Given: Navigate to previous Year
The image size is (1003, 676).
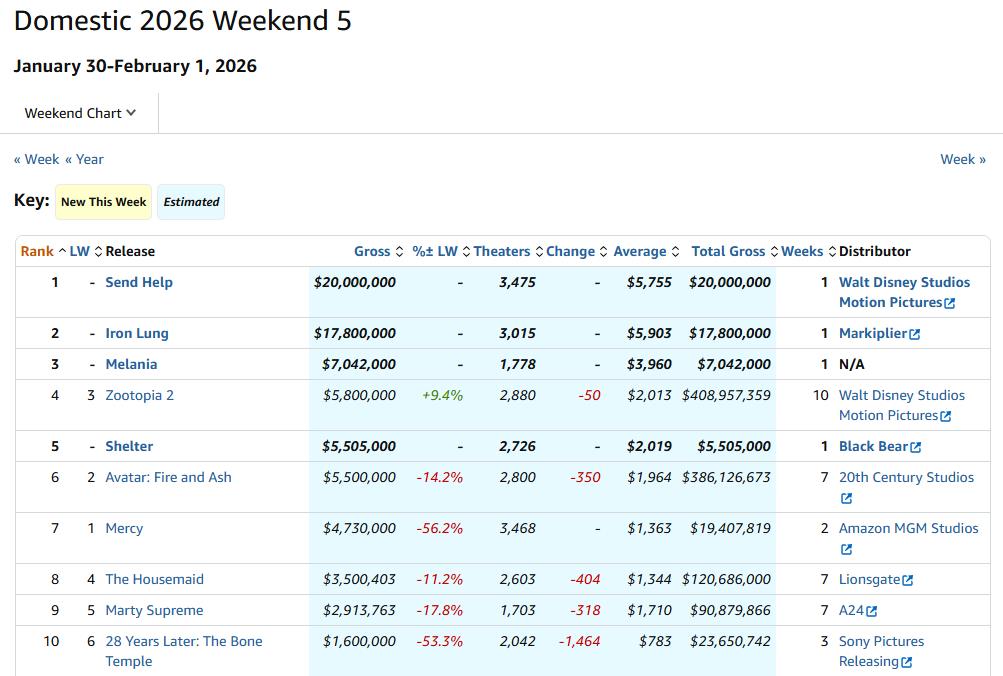Looking at the screenshot, I should 84,159.
